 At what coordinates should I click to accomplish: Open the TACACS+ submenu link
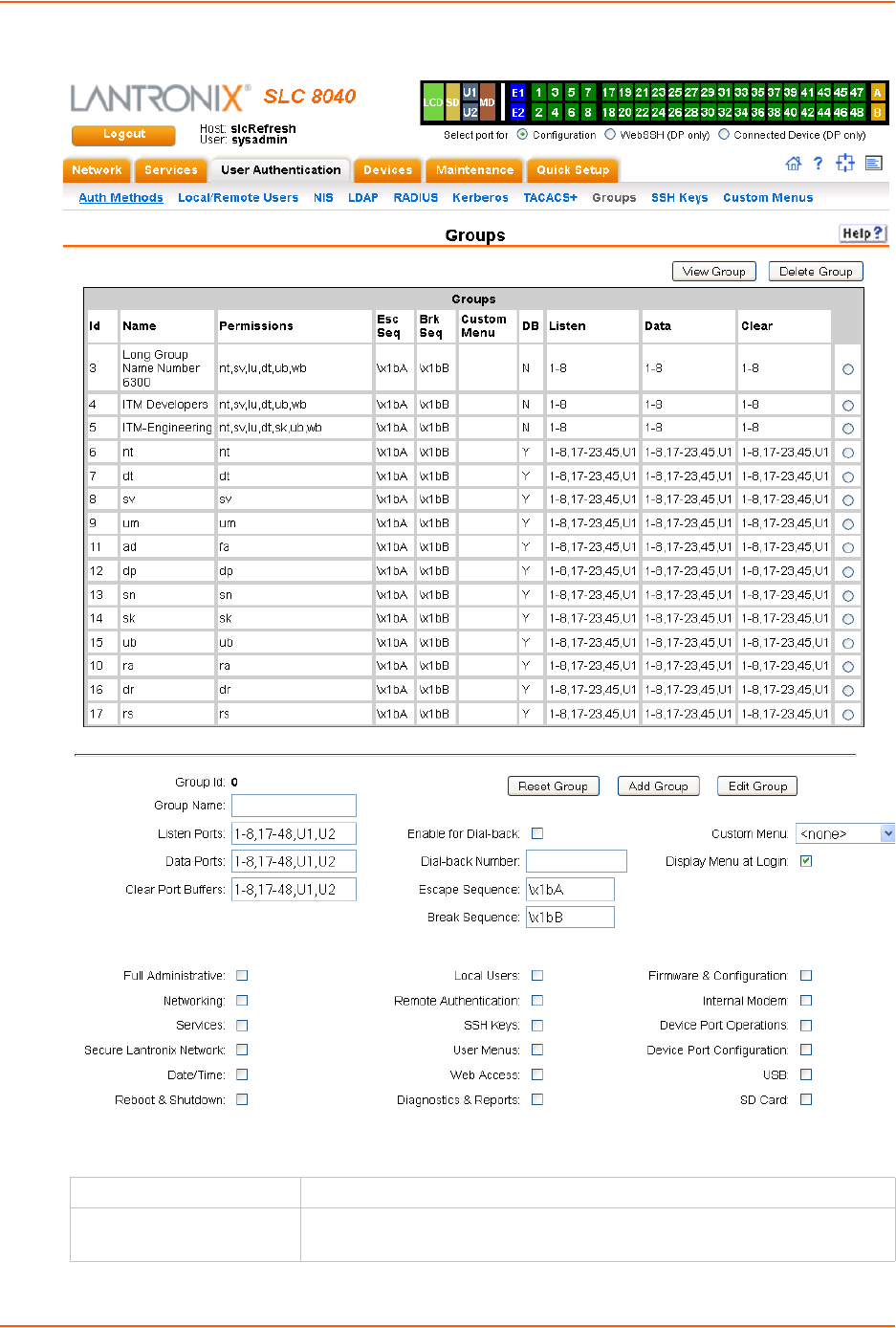tap(550, 198)
